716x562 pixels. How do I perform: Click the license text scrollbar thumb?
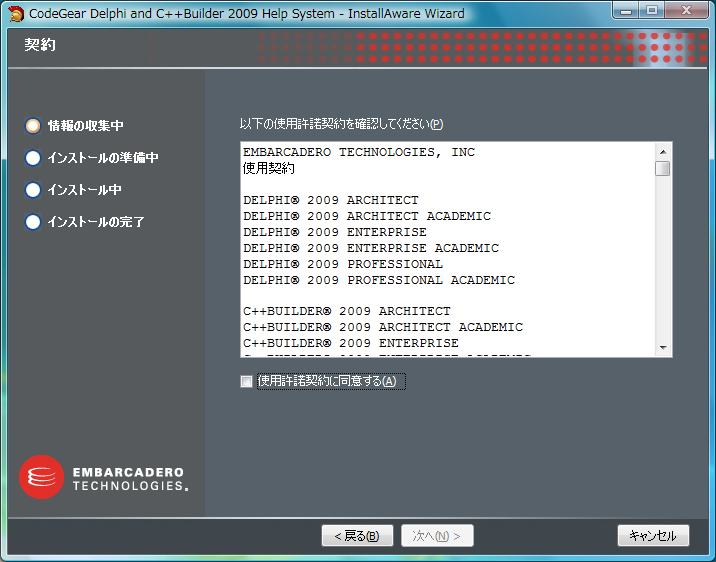tap(663, 168)
